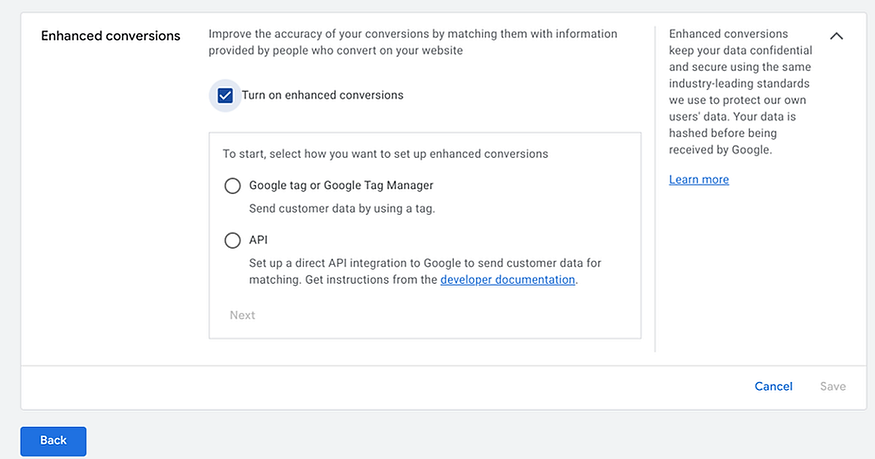Open the developer documentation link
Screen dimensions: 875x459
(x=507, y=280)
